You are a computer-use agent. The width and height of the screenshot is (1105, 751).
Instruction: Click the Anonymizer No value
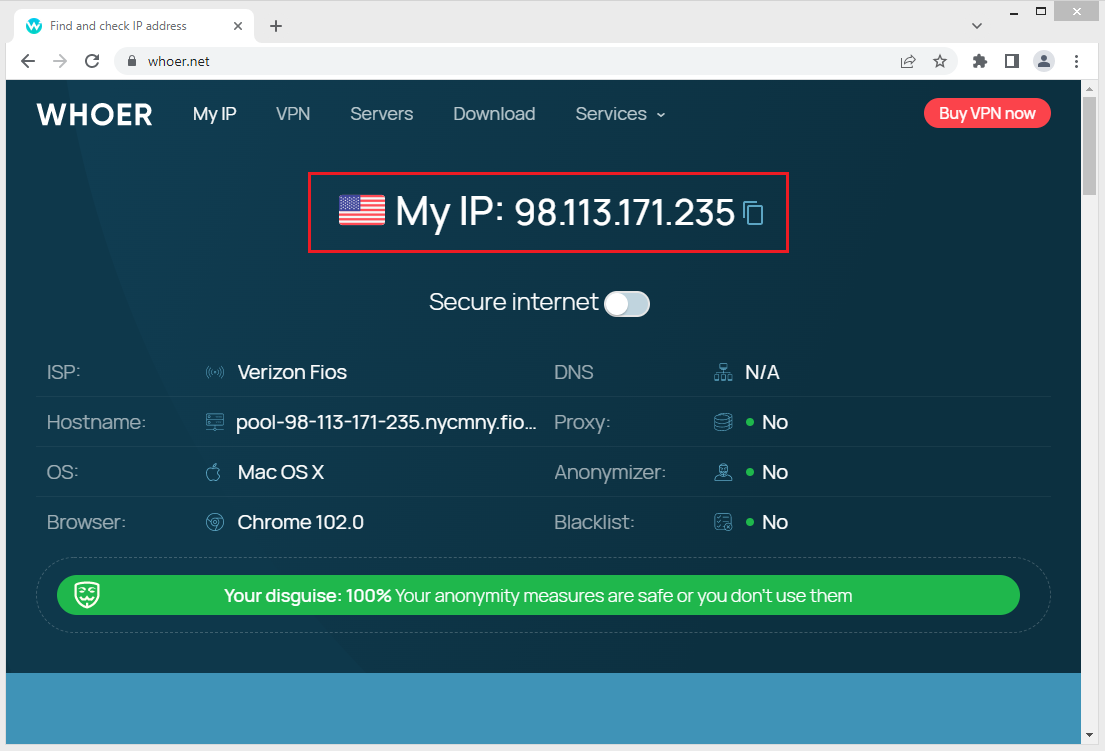(774, 472)
